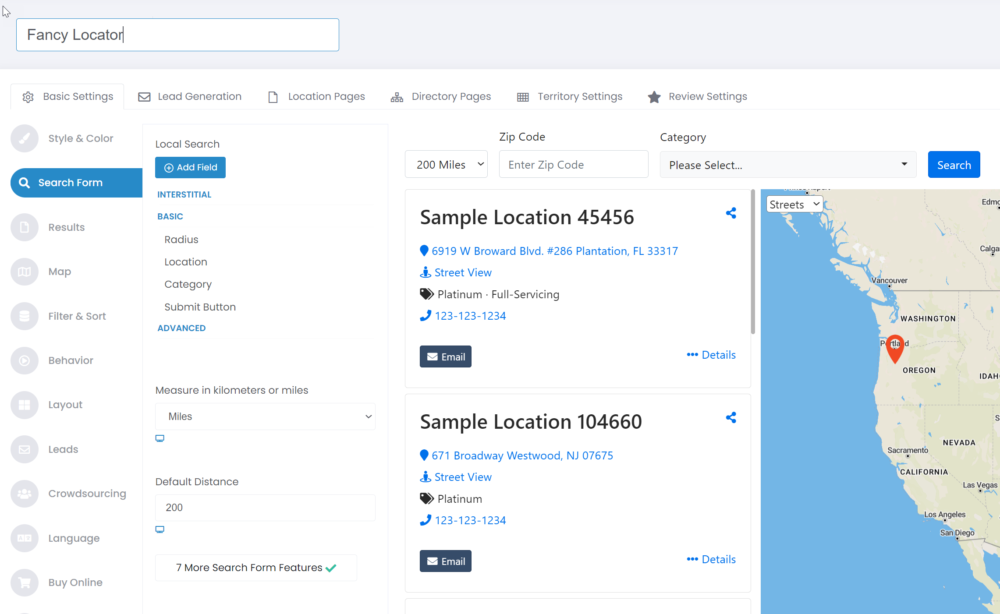Expand the kilometers or miles dropdown
The height and width of the screenshot is (614, 1000).
coord(265,416)
